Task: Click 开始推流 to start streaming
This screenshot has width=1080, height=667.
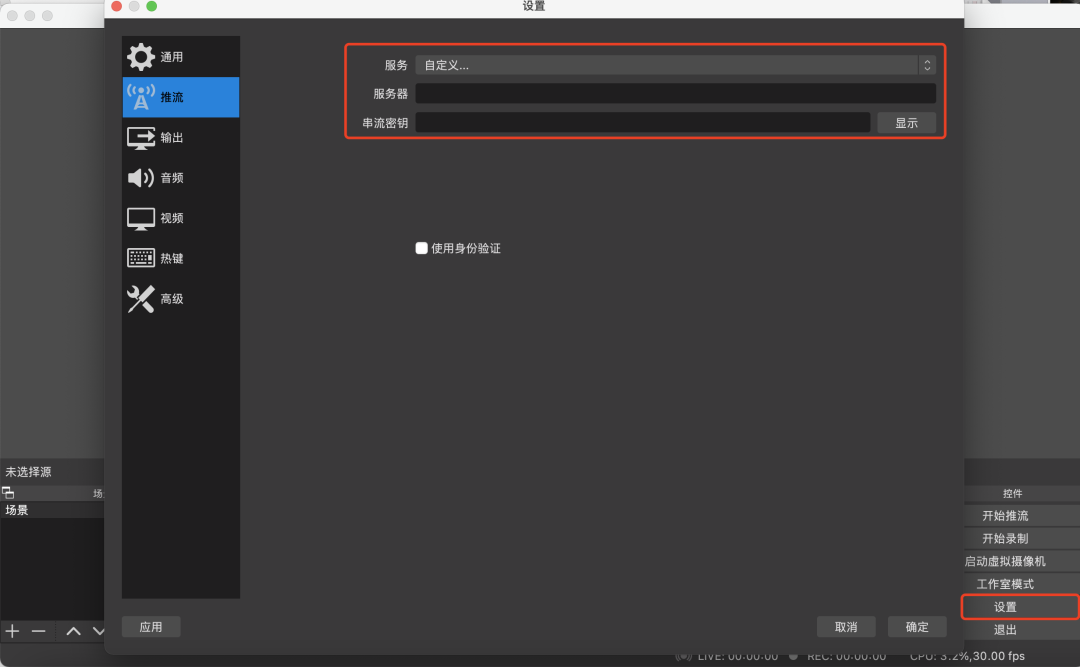Action: click(1020, 515)
